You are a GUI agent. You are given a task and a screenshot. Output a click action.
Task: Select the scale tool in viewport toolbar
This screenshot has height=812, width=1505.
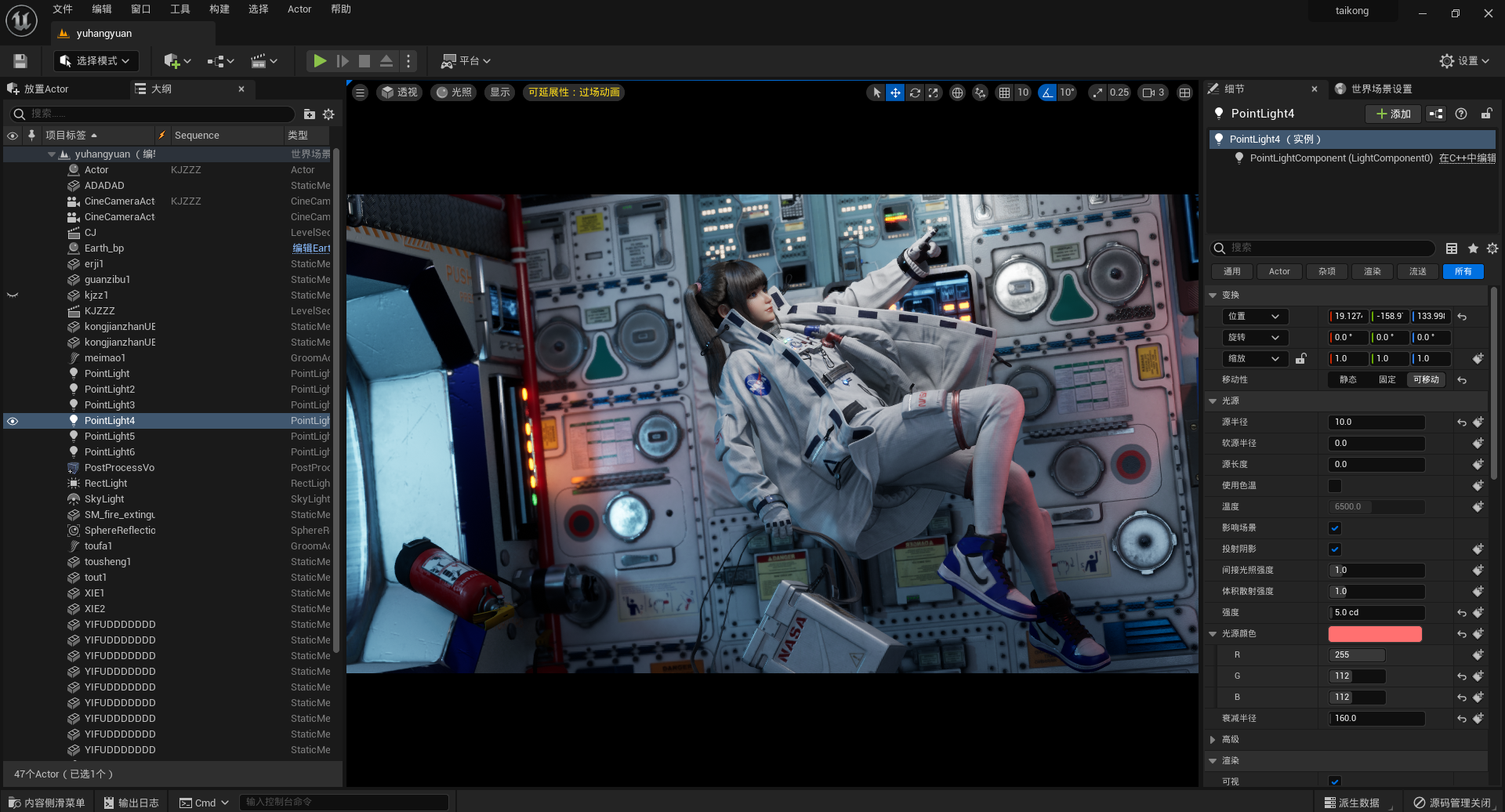click(x=933, y=92)
